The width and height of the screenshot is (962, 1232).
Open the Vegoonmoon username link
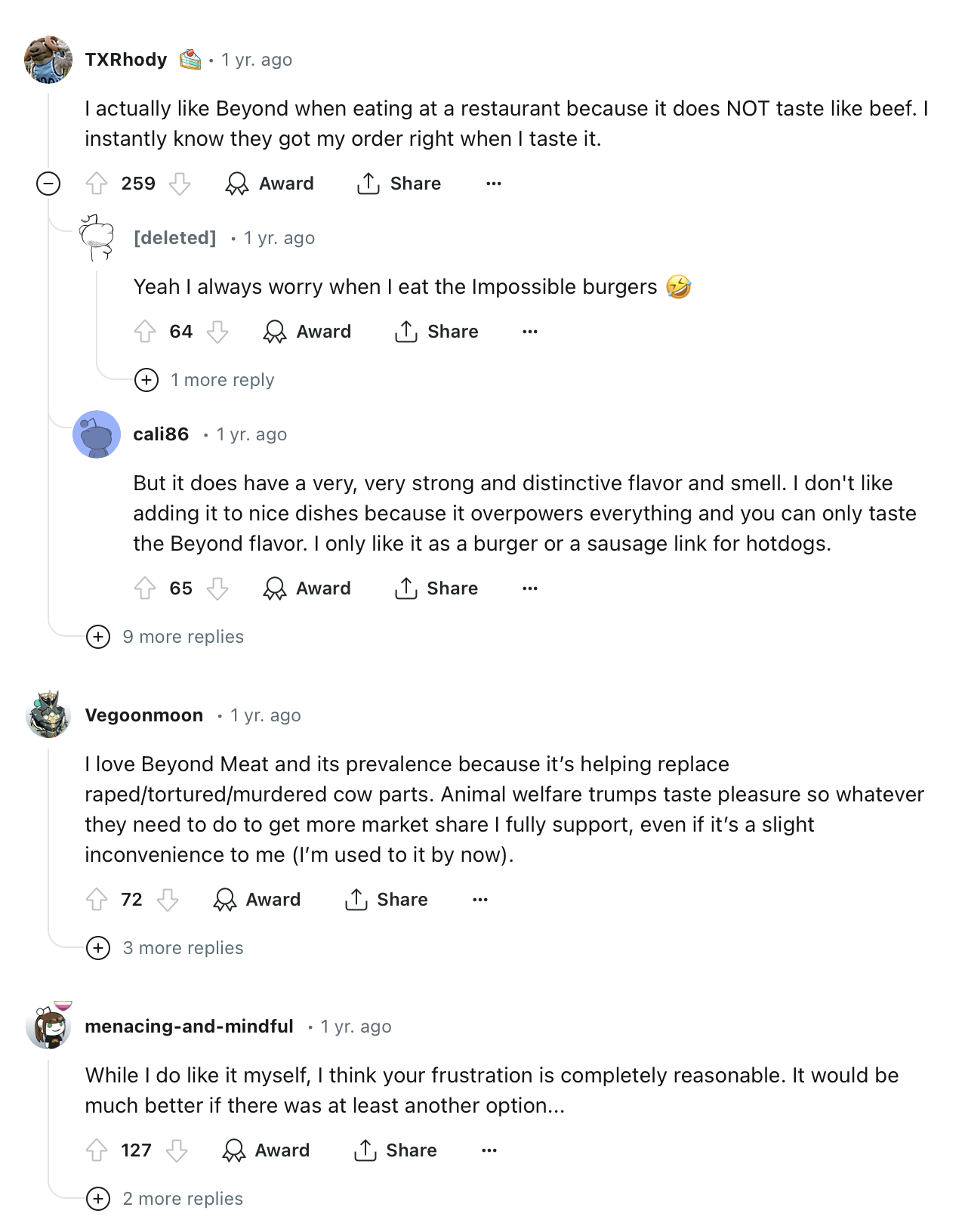(144, 715)
